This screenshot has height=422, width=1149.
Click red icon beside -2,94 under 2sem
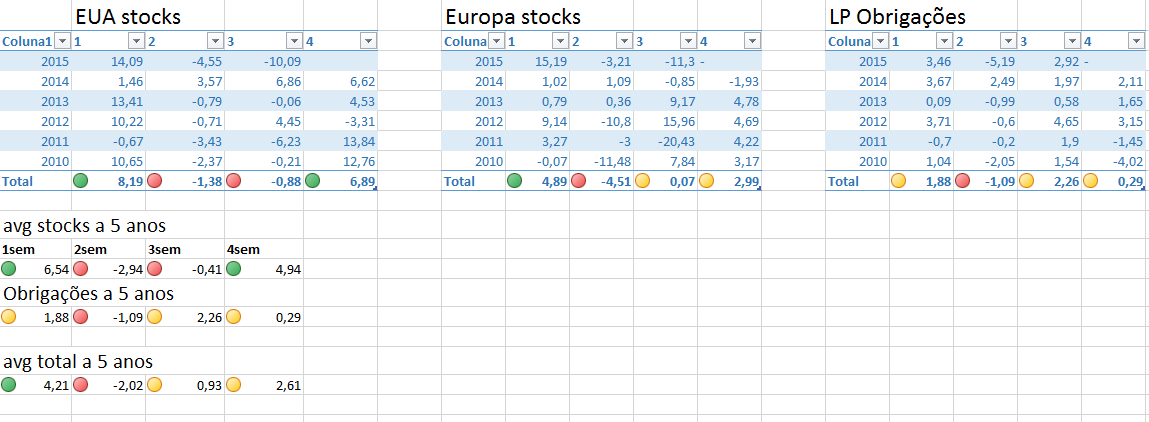(x=81, y=268)
